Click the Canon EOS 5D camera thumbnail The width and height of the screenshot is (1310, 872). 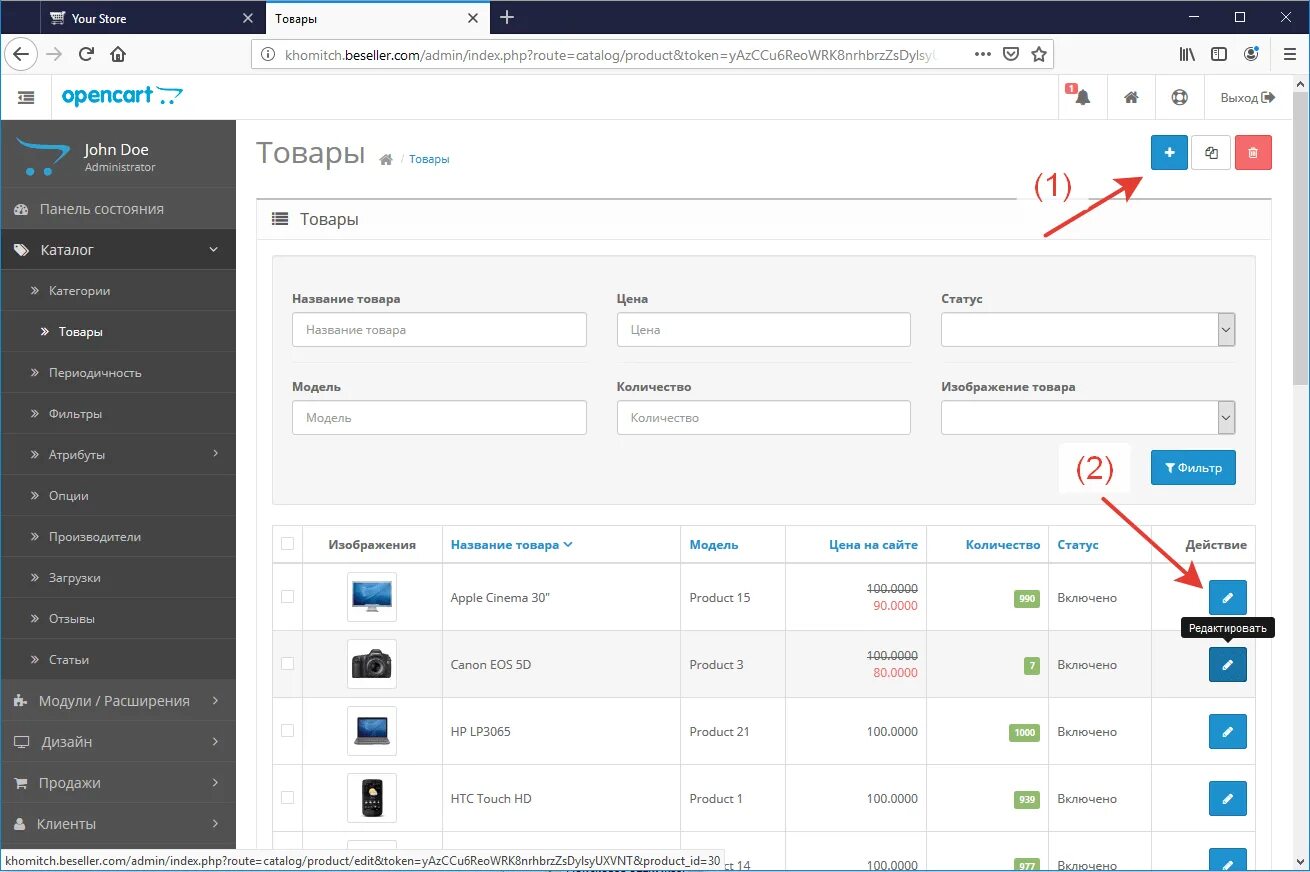372,664
